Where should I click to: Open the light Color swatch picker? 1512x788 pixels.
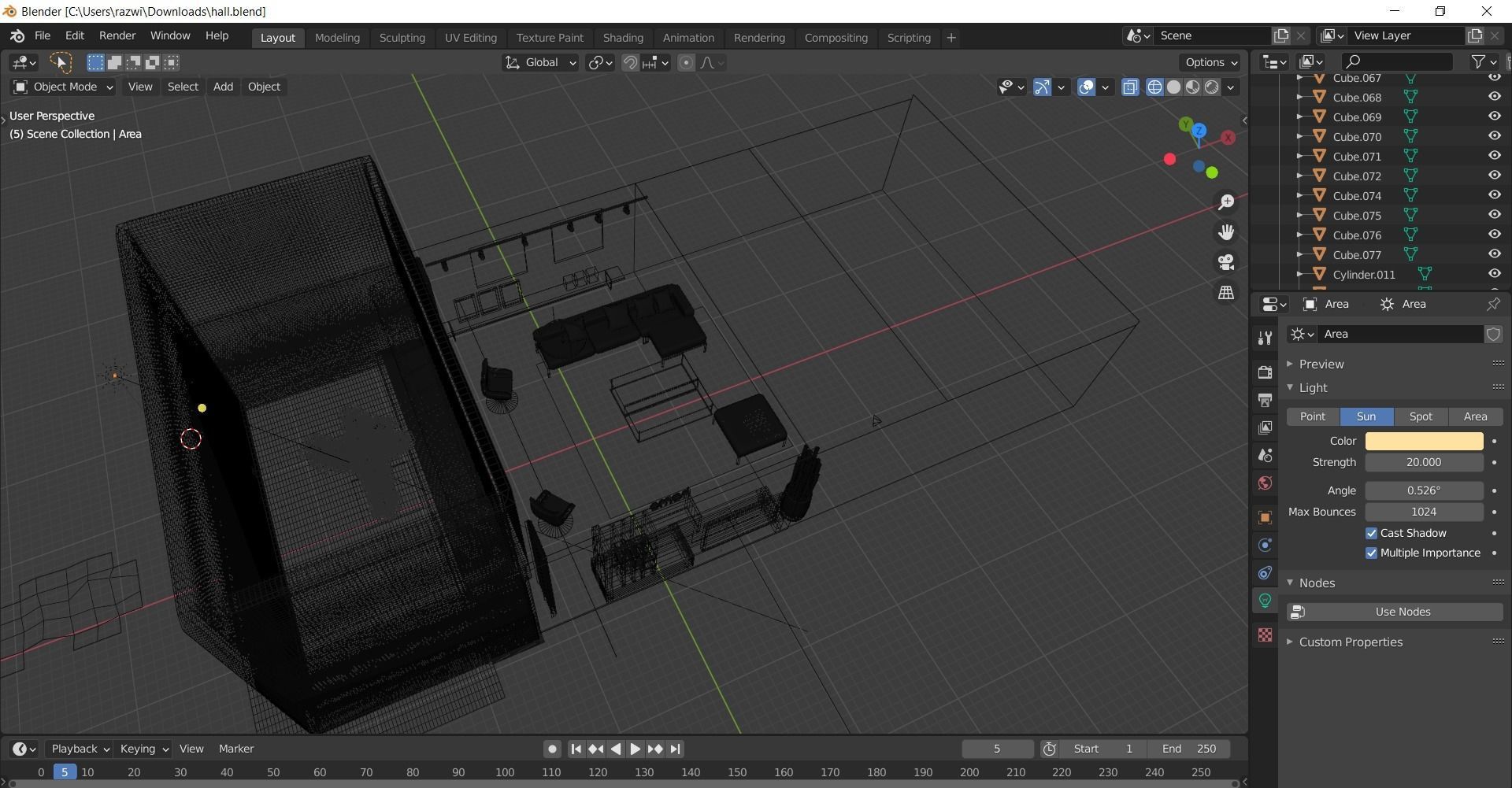click(1424, 441)
